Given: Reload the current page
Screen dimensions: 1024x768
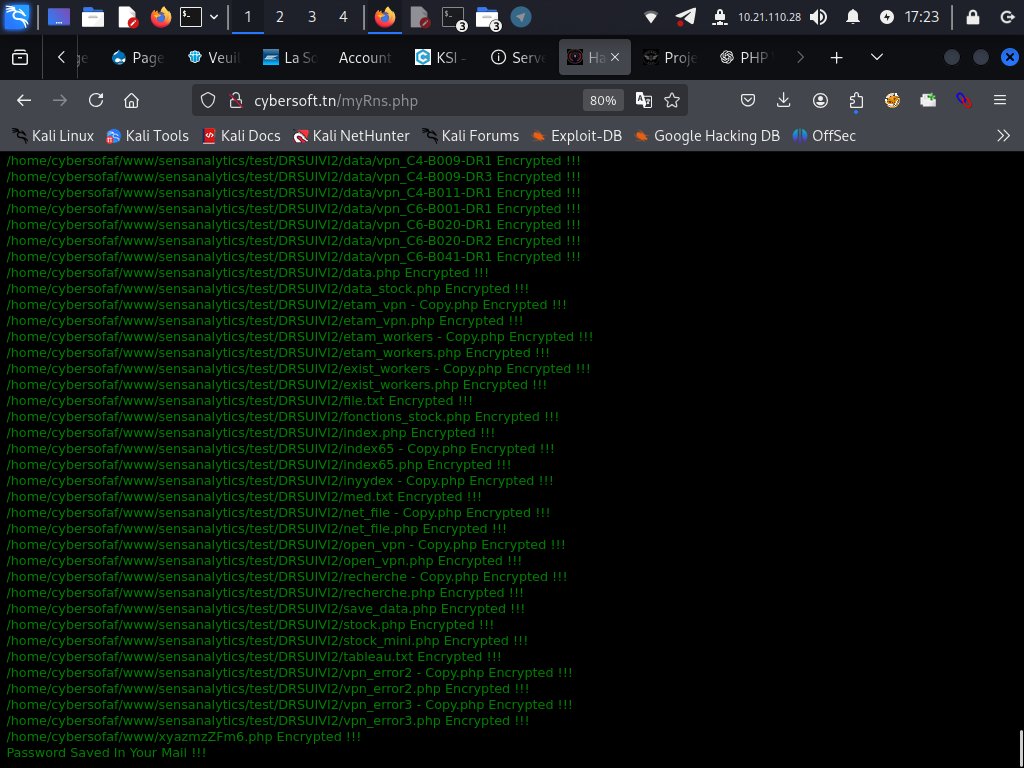Looking at the screenshot, I should 96,100.
